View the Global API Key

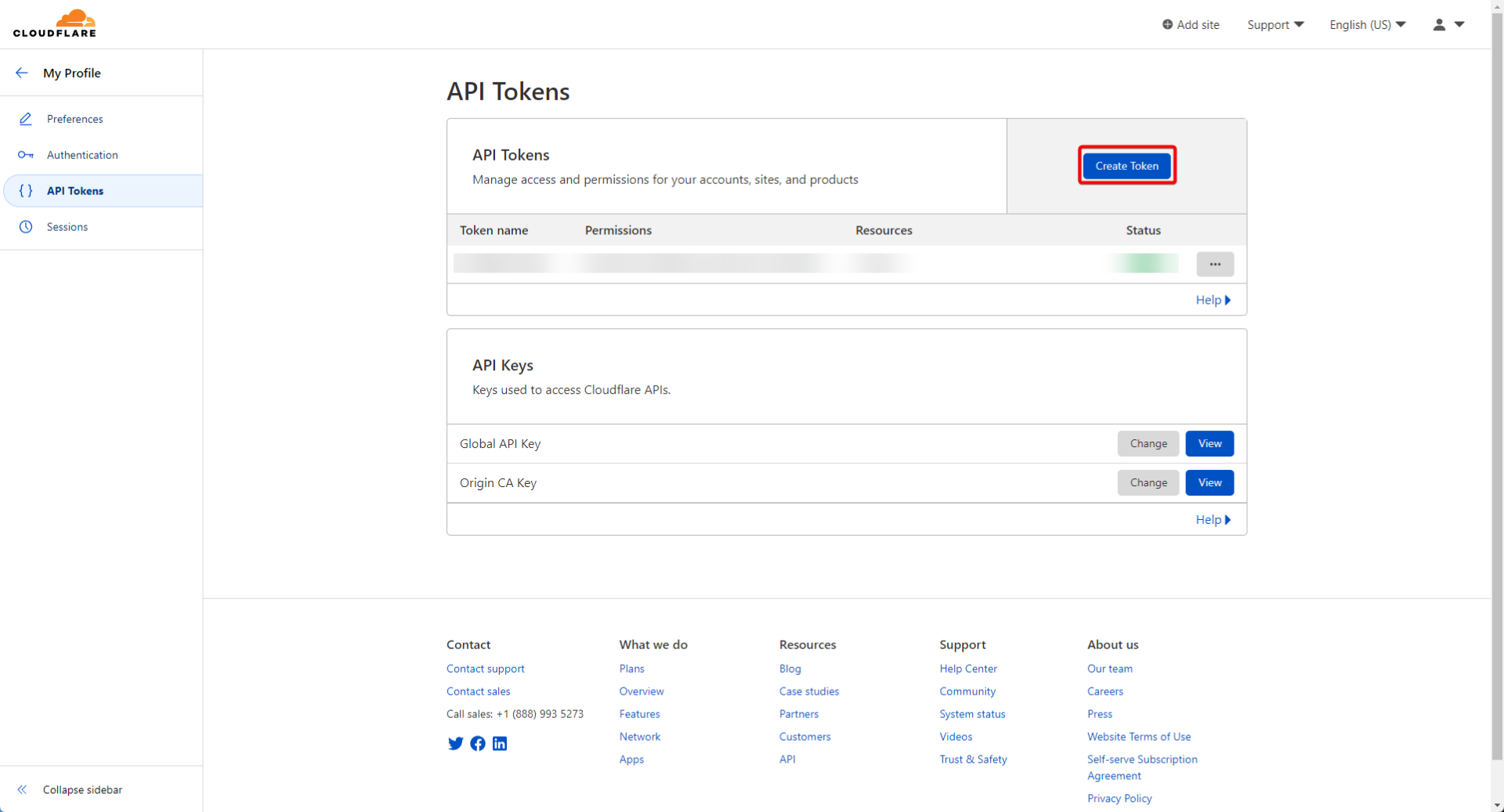click(1209, 444)
